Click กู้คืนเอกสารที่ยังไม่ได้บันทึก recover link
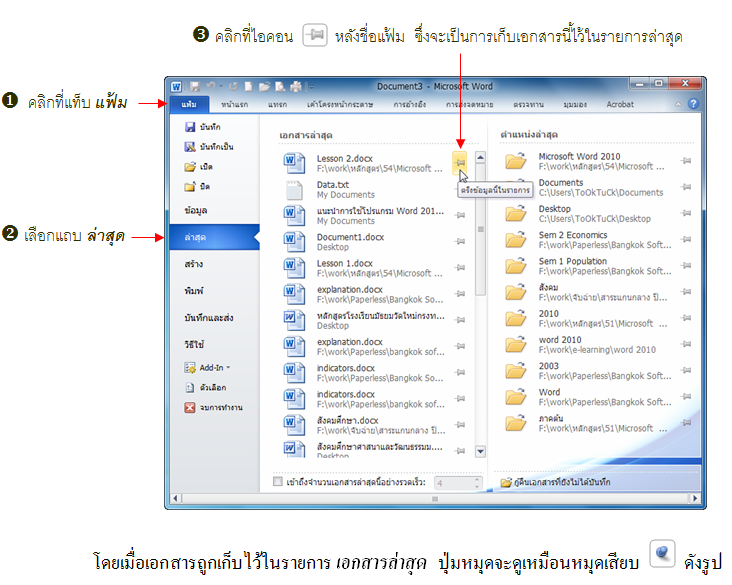 coord(556,482)
